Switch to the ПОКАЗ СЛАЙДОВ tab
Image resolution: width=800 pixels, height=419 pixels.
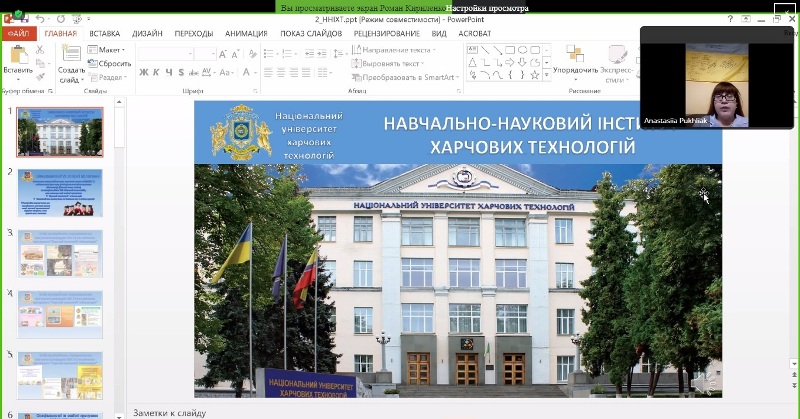pyautogui.click(x=311, y=33)
